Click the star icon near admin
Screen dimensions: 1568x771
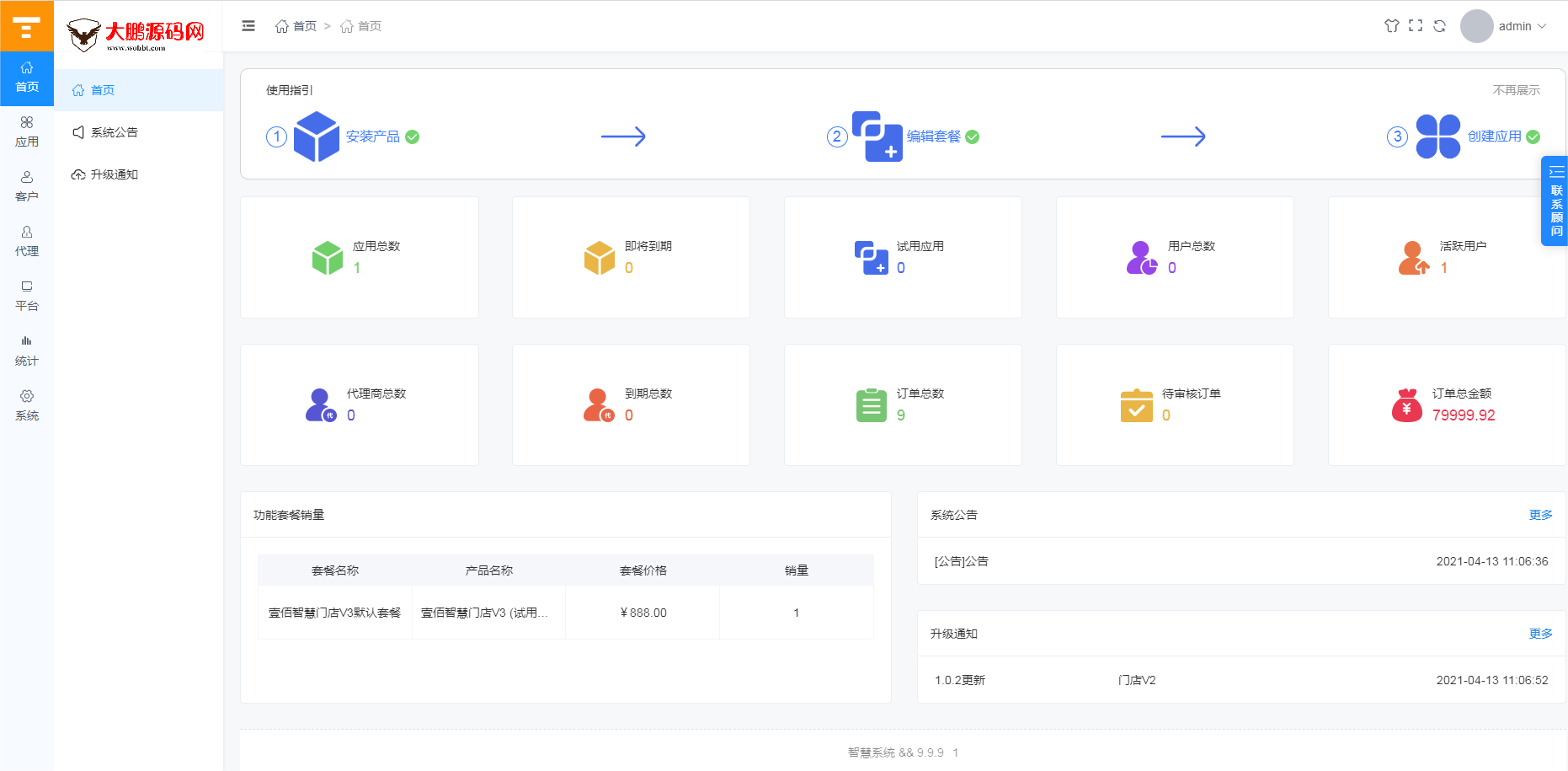tap(1391, 26)
